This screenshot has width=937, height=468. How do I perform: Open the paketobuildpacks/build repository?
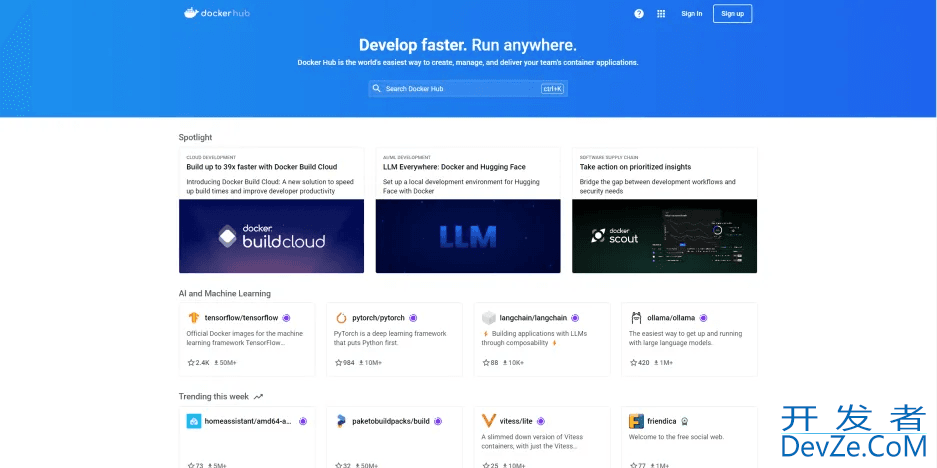(x=391, y=421)
